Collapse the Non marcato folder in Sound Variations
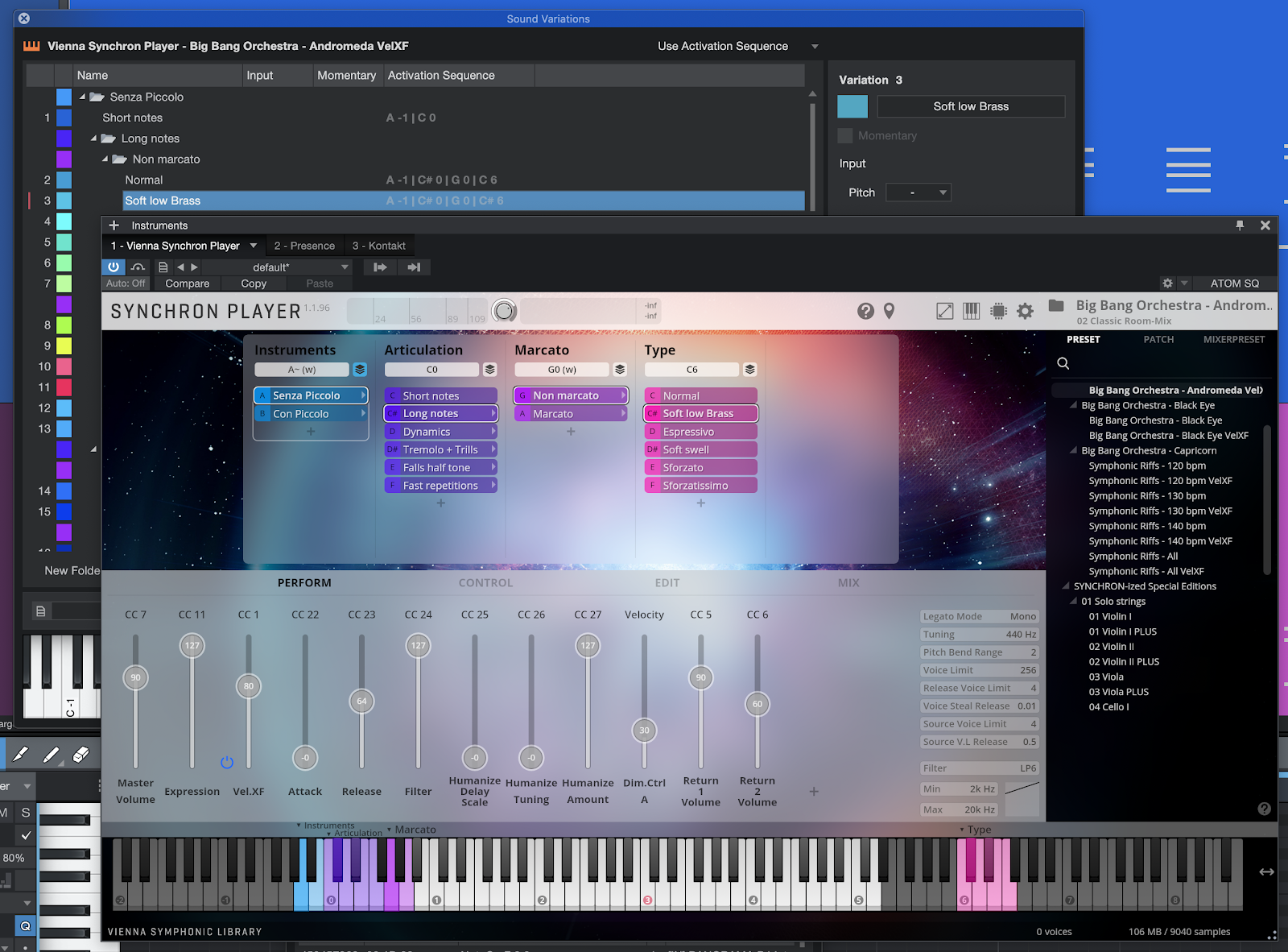1288x952 pixels. [105, 159]
